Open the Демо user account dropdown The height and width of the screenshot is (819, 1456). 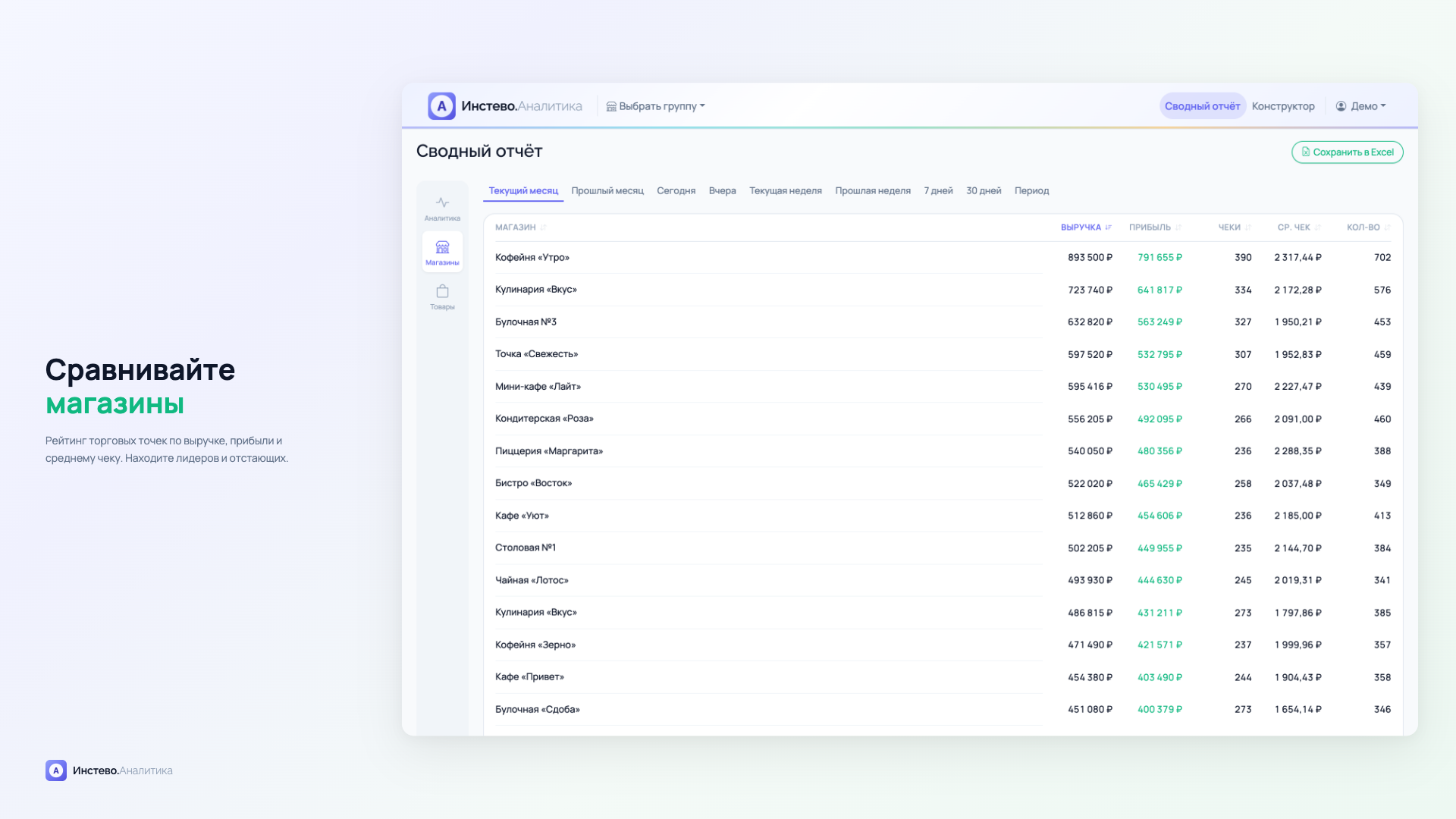pyautogui.click(x=1361, y=106)
